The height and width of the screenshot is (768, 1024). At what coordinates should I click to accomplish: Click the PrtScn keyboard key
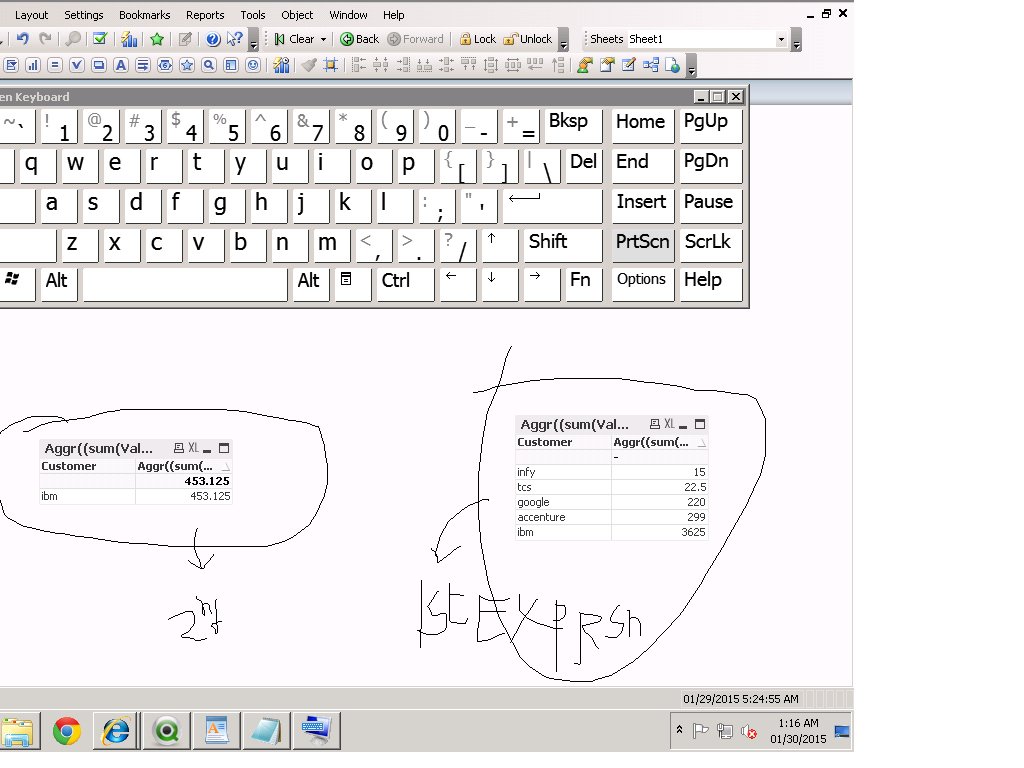pyautogui.click(x=643, y=245)
